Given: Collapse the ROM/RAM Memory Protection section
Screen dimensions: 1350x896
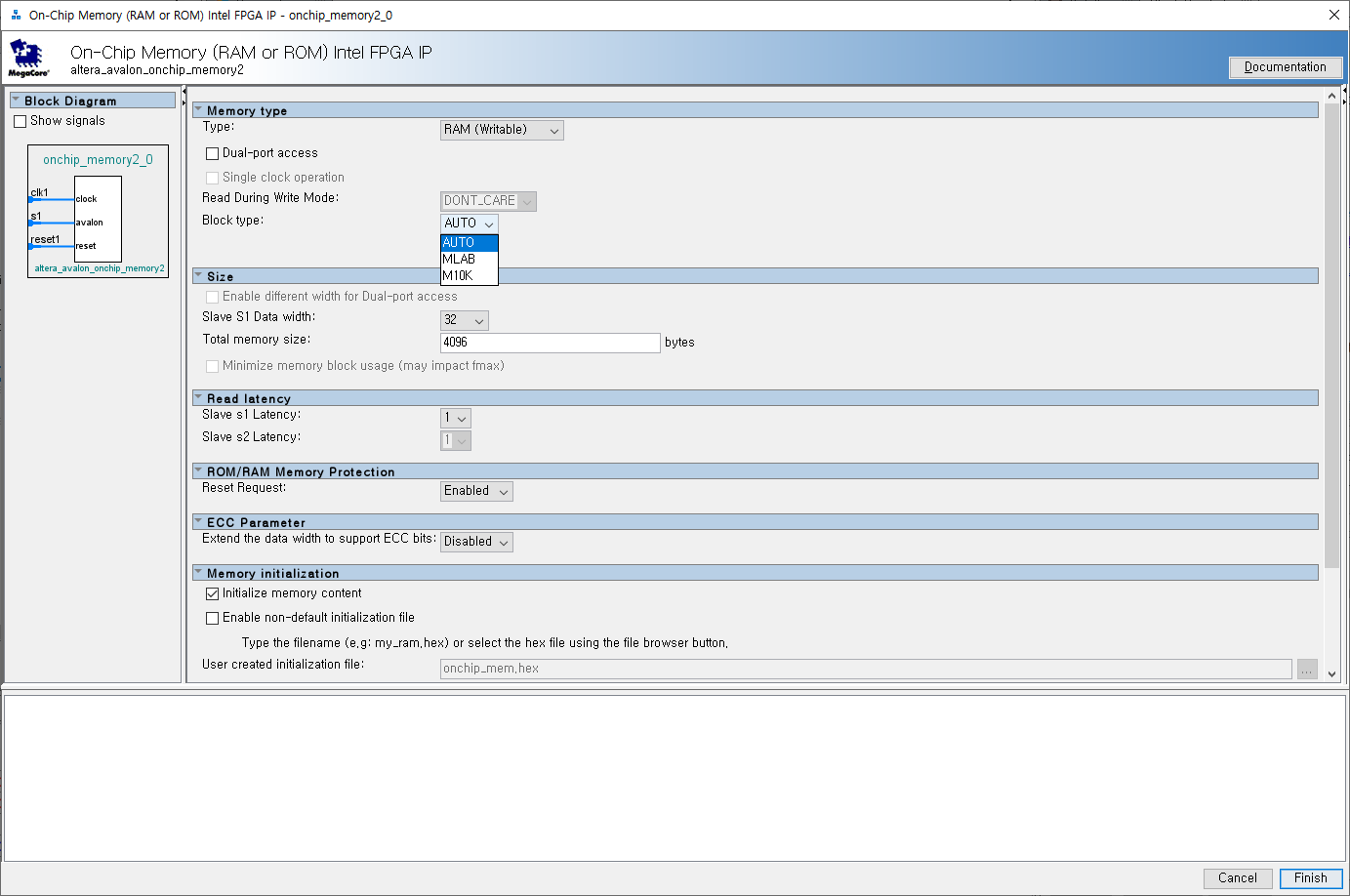Looking at the screenshot, I should pos(198,471).
